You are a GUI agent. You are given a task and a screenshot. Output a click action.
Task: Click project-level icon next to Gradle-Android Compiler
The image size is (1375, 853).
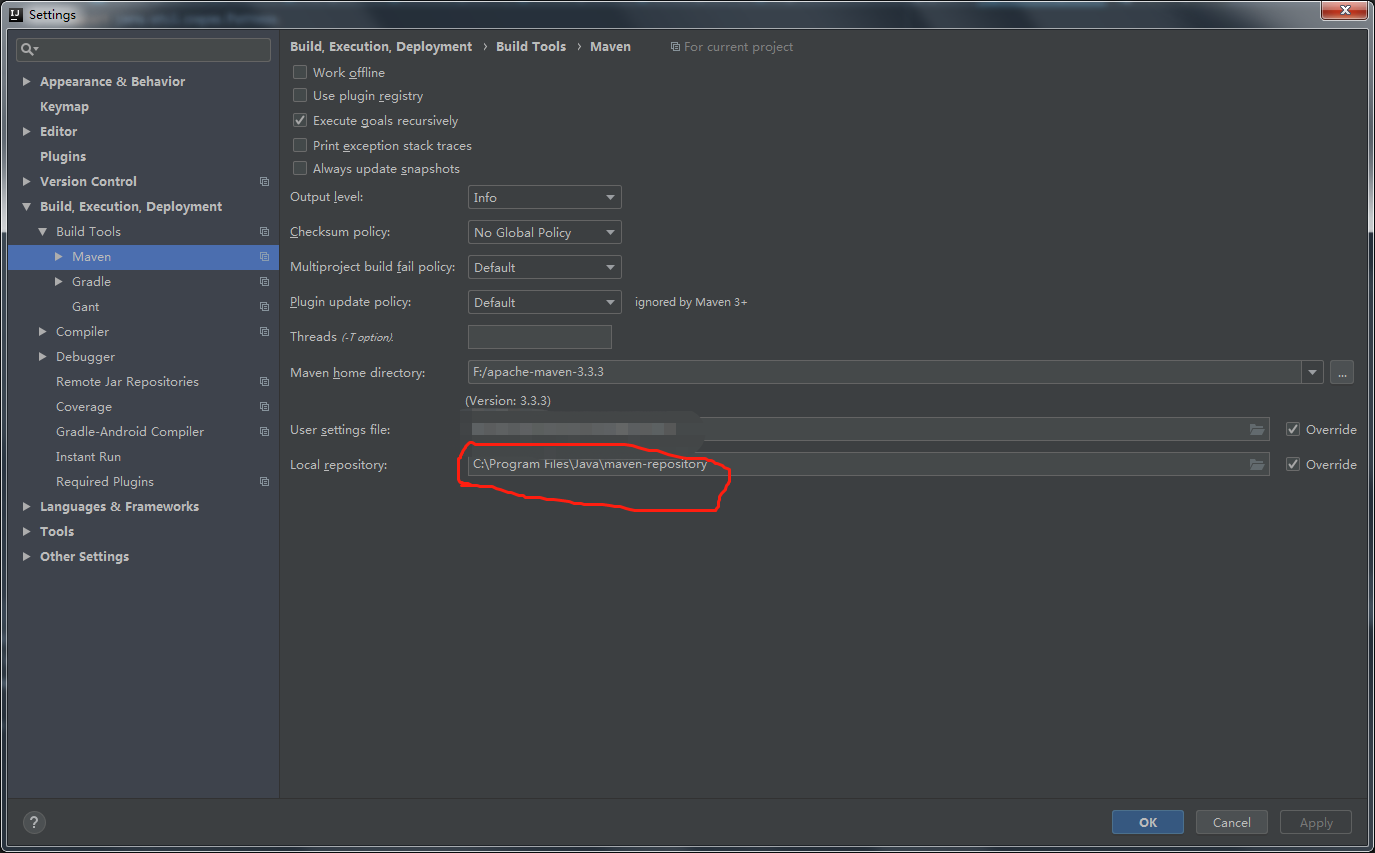pyautogui.click(x=264, y=432)
